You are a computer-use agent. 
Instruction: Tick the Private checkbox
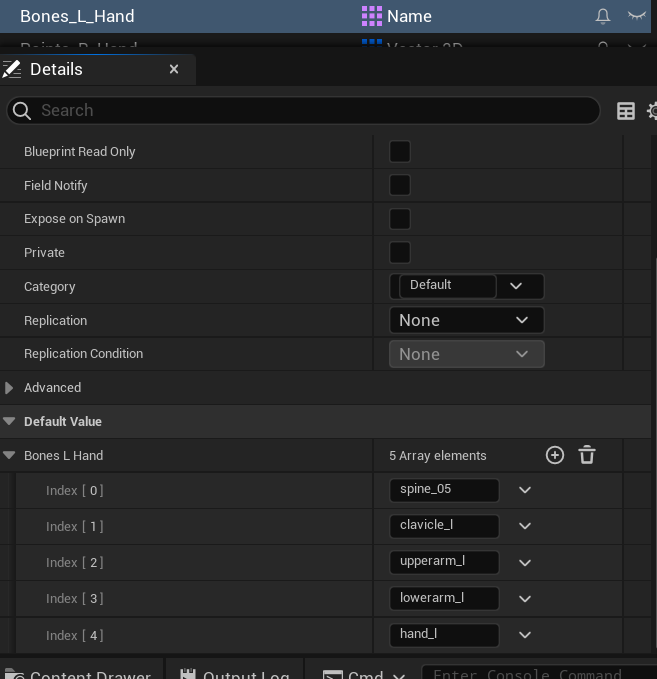400,253
